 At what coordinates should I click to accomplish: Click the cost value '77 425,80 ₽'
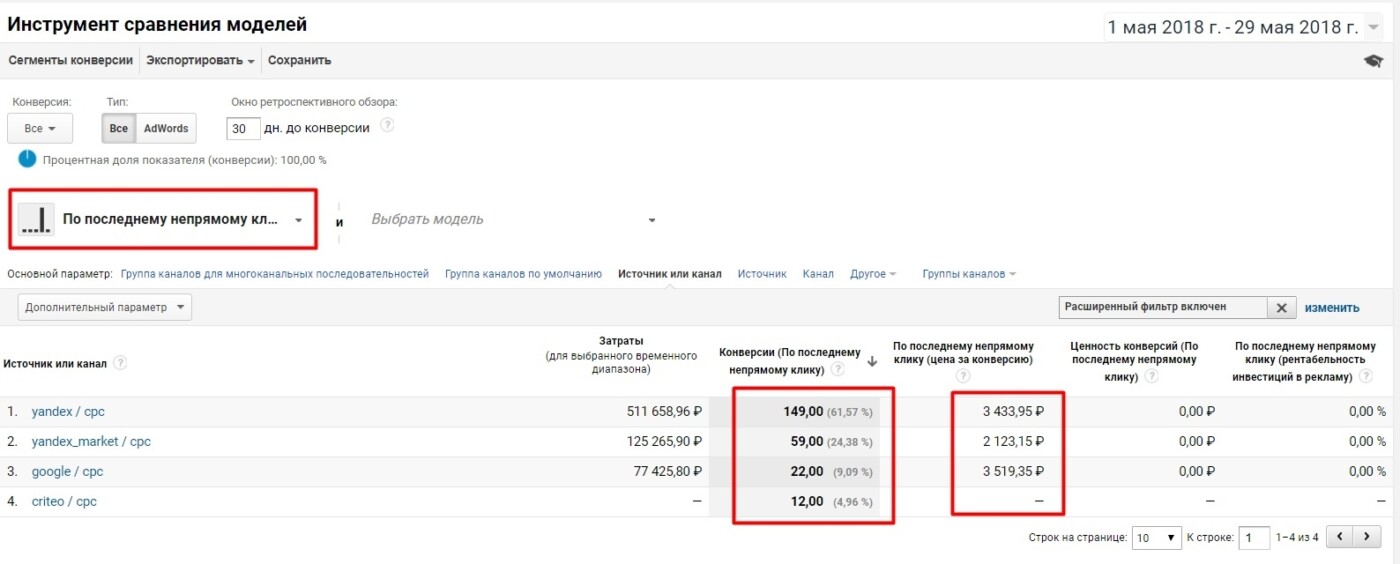(666, 471)
